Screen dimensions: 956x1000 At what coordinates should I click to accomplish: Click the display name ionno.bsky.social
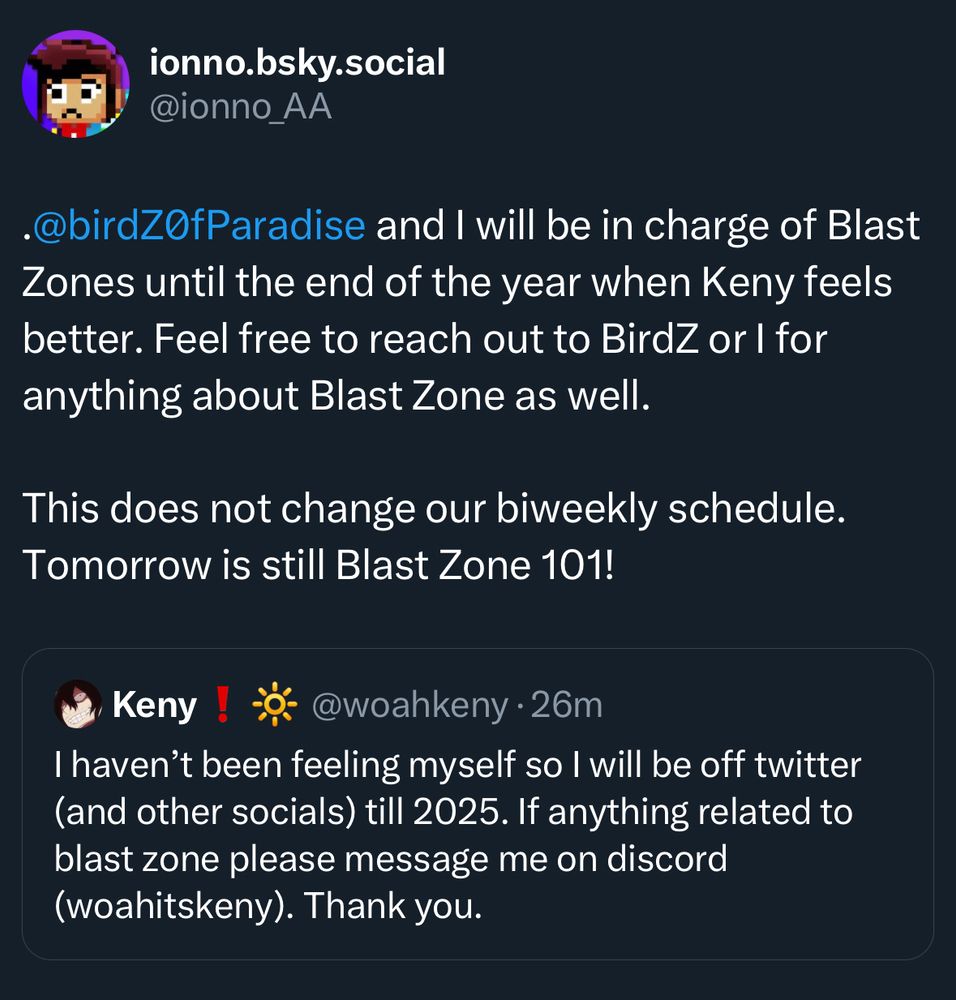(297, 63)
